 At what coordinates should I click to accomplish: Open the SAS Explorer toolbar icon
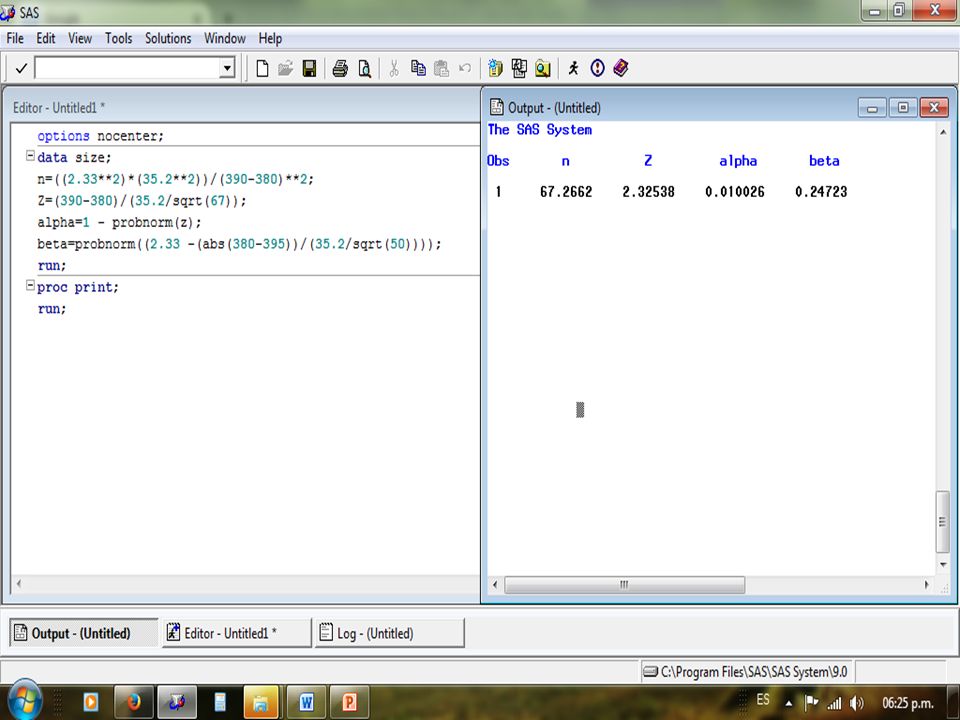click(519, 68)
